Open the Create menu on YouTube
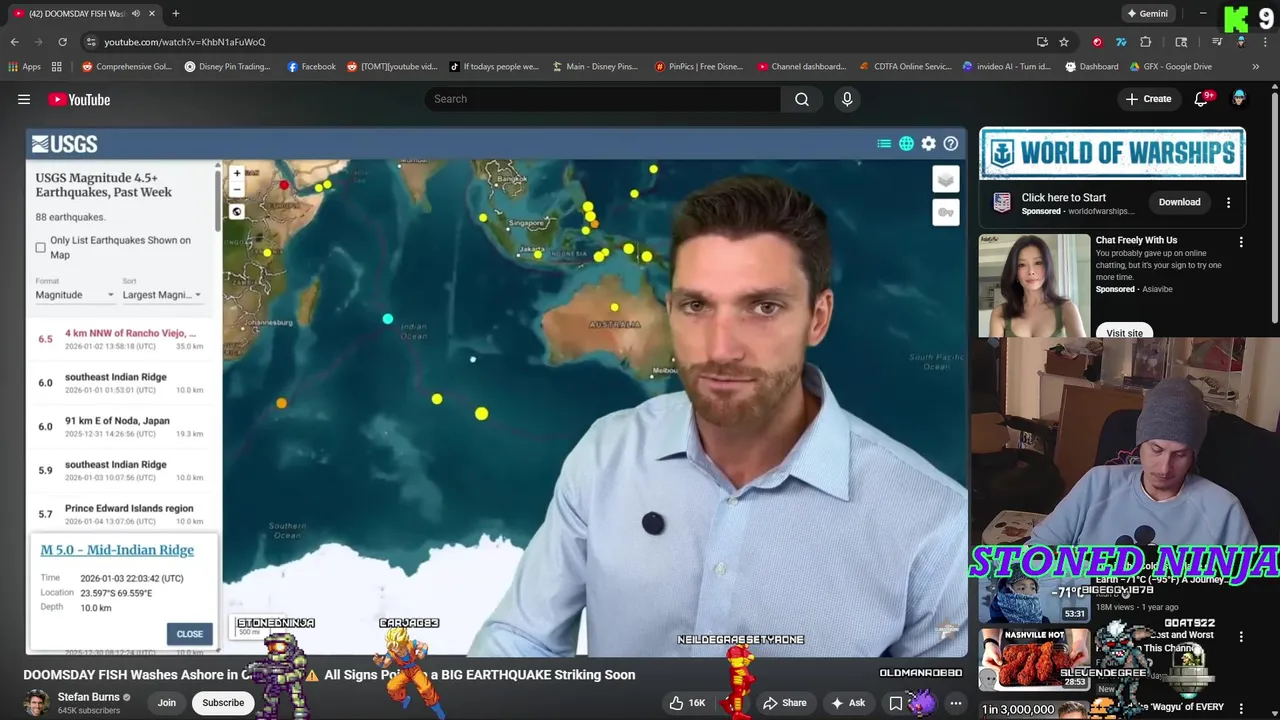 pyautogui.click(x=1148, y=99)
